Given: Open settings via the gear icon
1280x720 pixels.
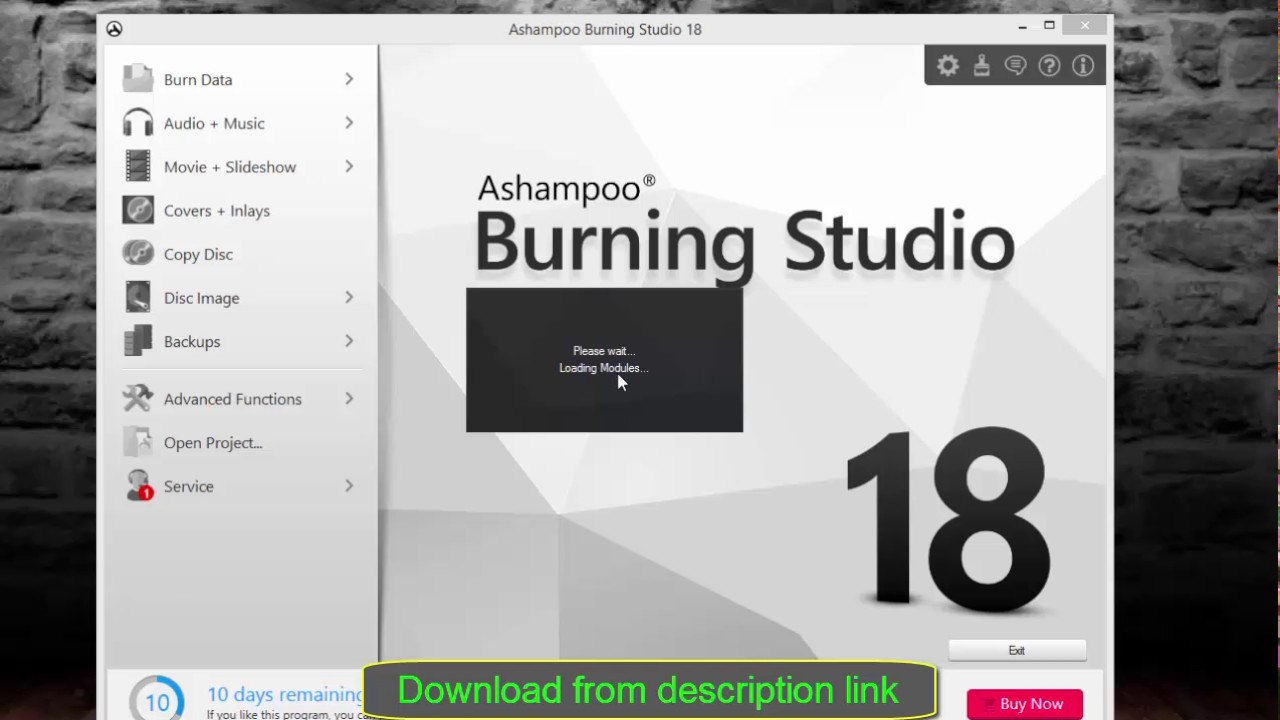Looking at the screenshot, I should click(x=948, y=66).
